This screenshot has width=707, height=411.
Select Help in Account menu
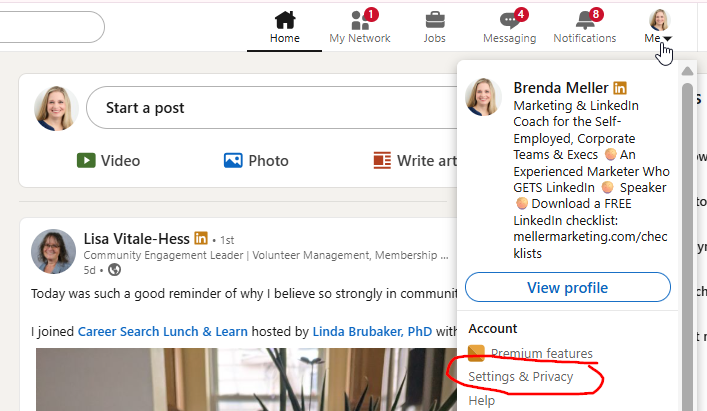[x=482, y=401]
